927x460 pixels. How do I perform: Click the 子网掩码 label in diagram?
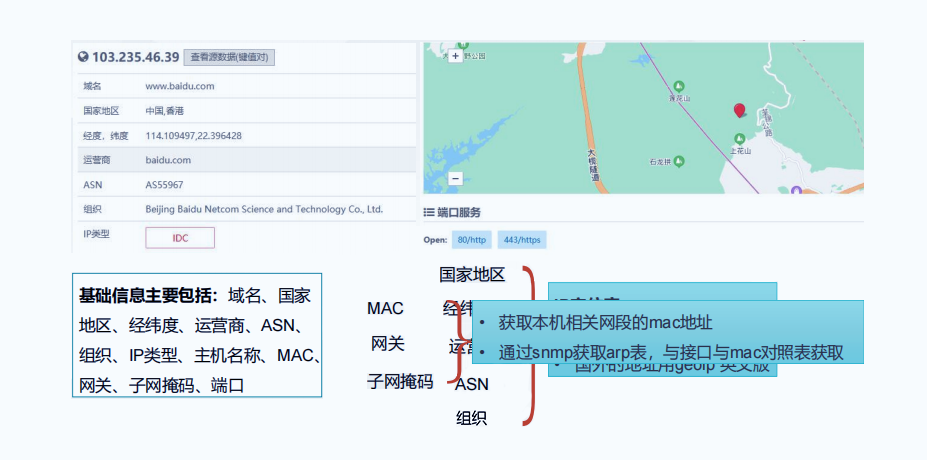[400, 381]
